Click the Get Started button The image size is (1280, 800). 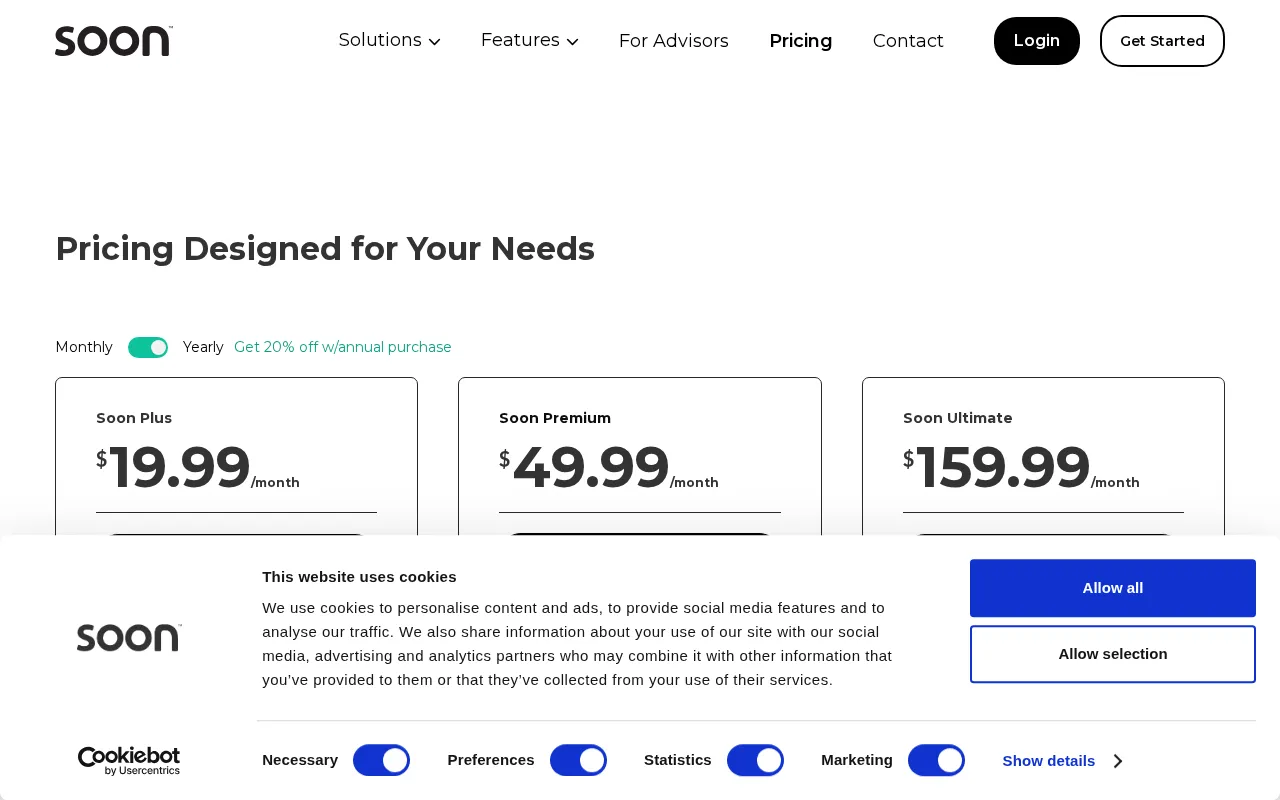coord(1162,41)
